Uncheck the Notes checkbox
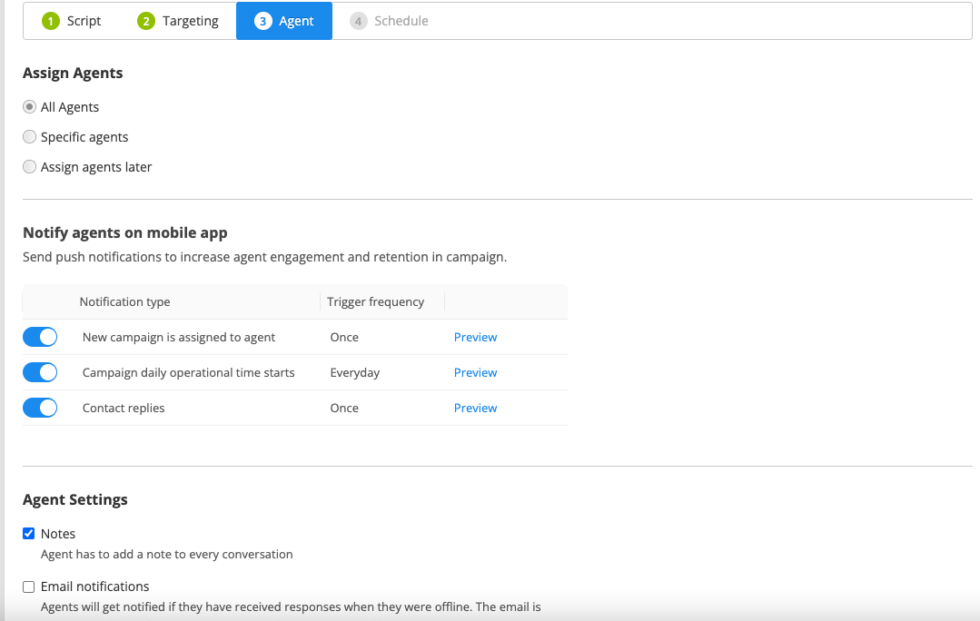This screenshot has height=621, width=980. pyautogui.click(x=29, y=533)
